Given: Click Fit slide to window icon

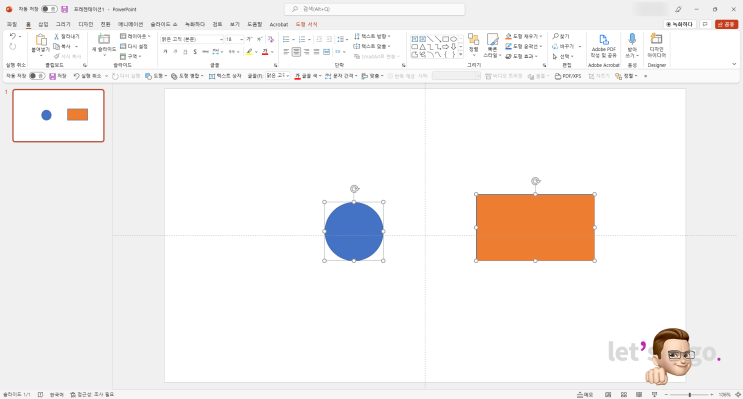Looking at the screenshot, I should pos(738,395).
